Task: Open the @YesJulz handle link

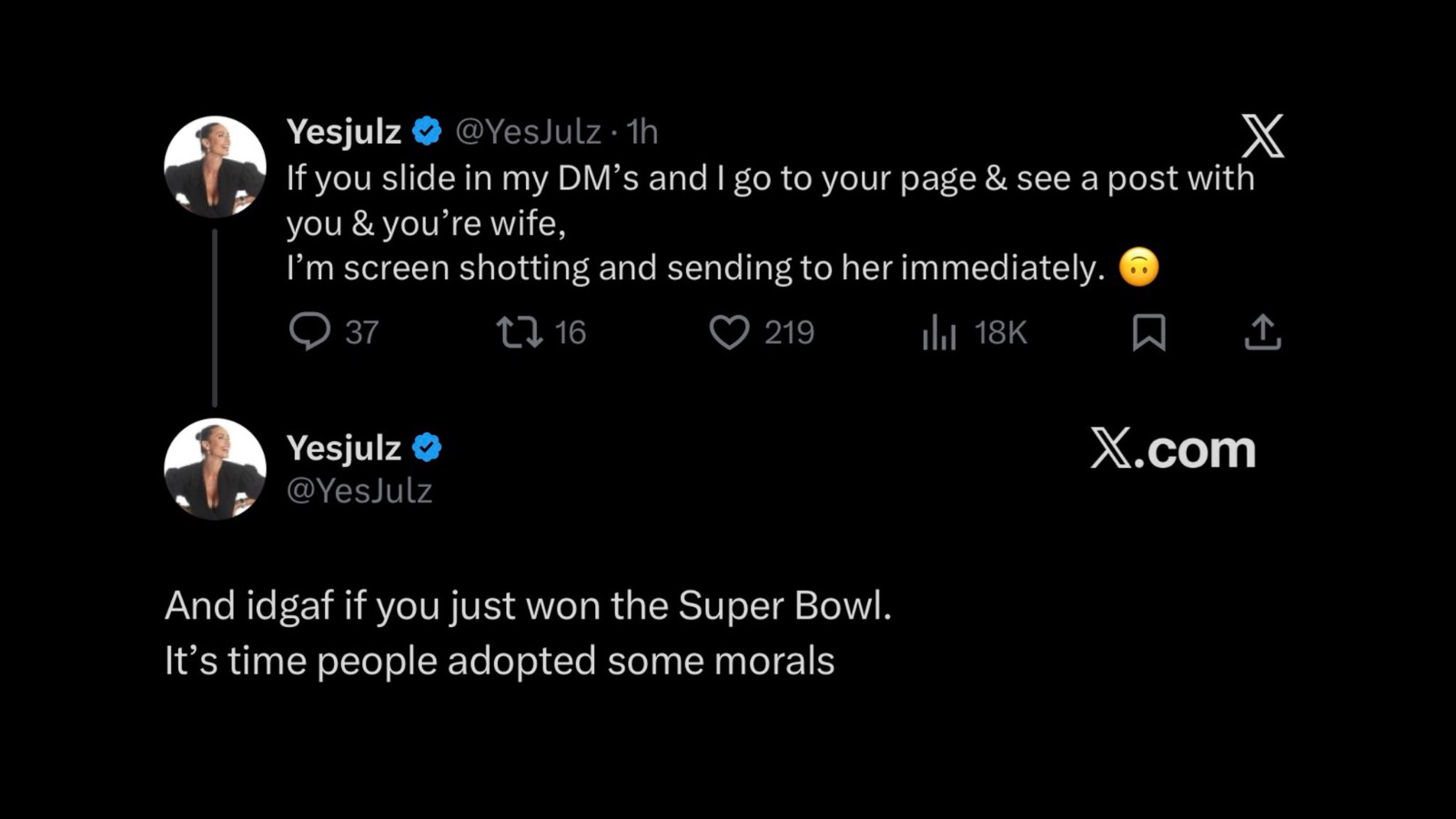Action: (526, 131)
